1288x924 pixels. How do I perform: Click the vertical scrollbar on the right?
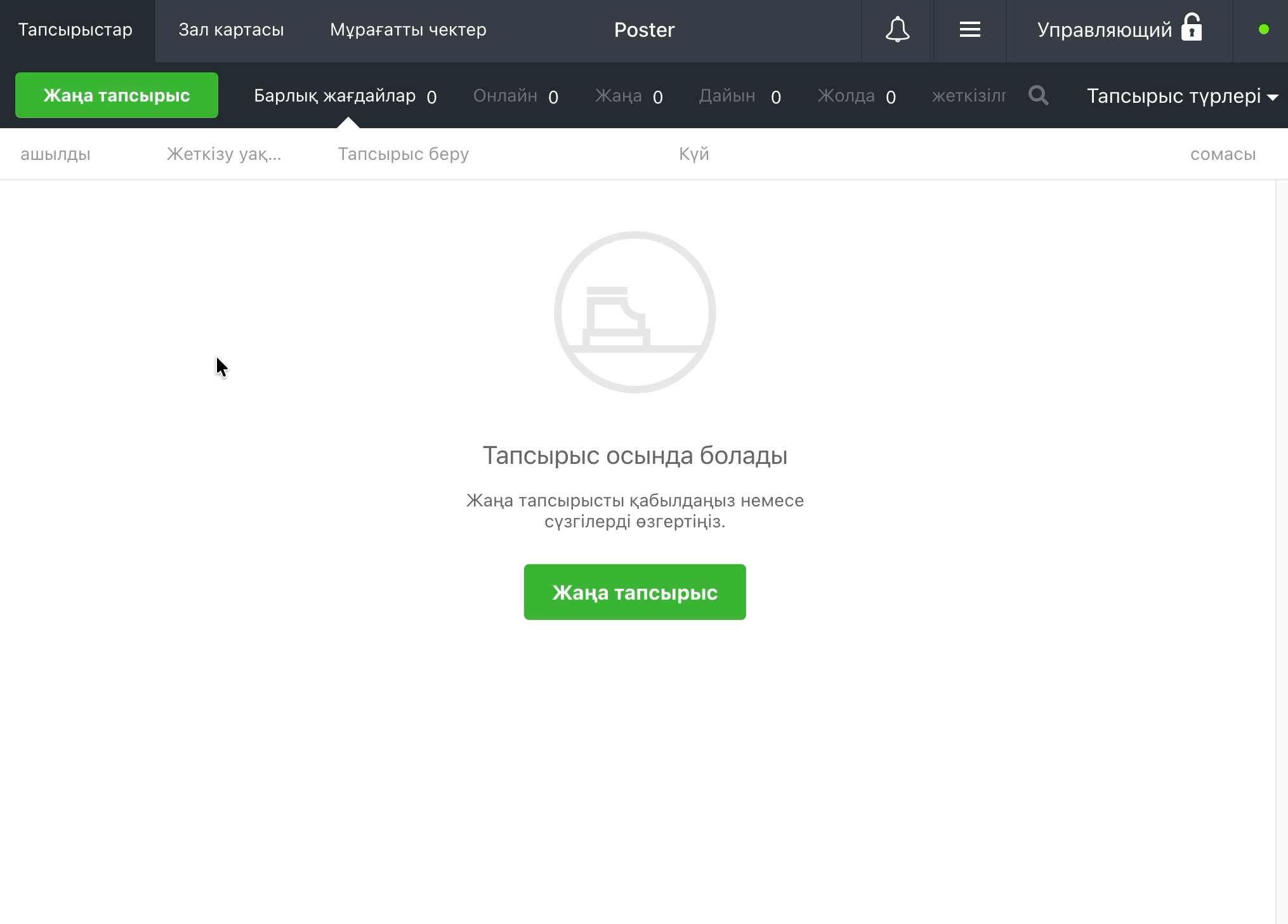pyautogui.click(x=1281, y=551)
